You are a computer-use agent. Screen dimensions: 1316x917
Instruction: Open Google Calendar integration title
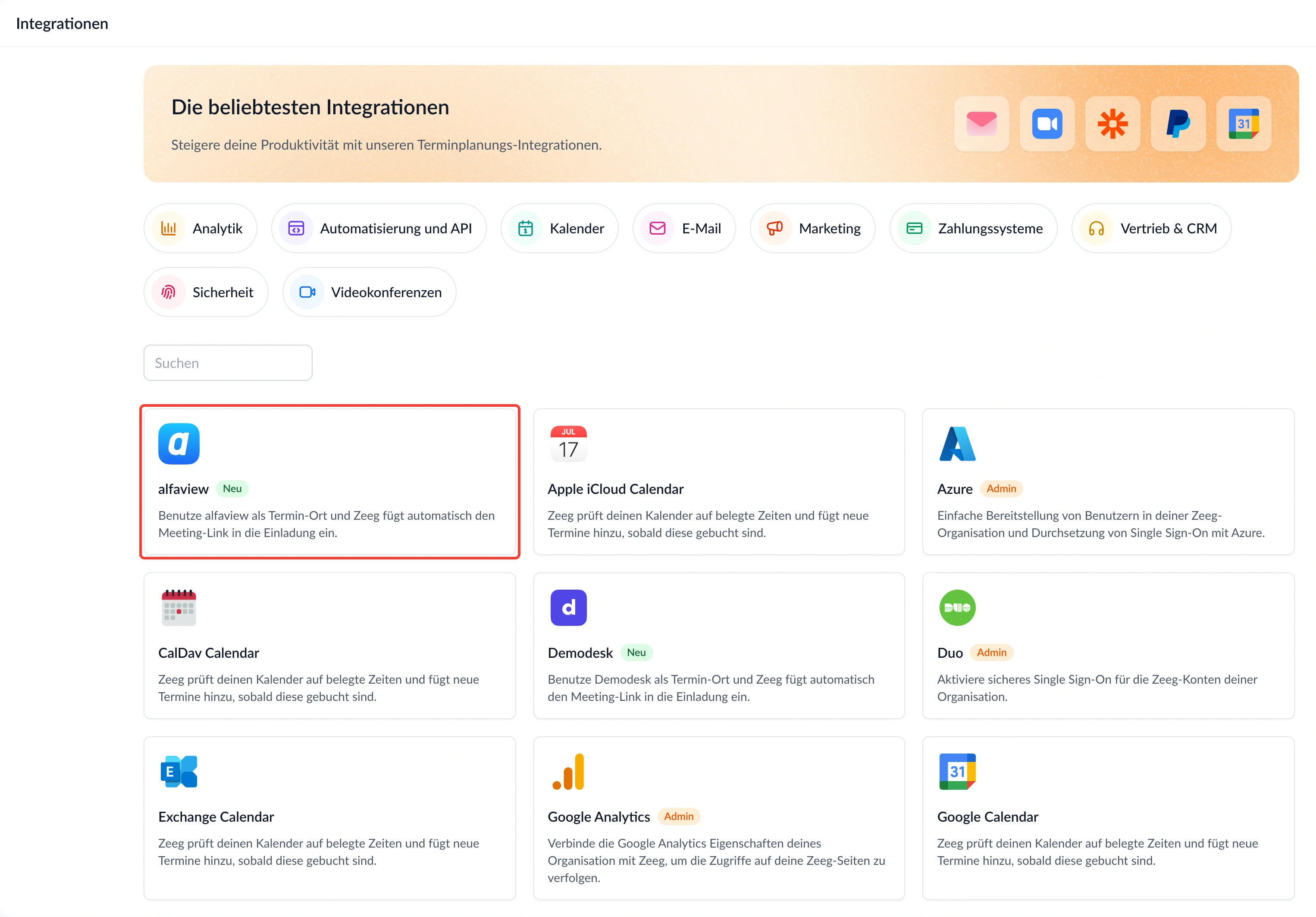click(987, 817)
